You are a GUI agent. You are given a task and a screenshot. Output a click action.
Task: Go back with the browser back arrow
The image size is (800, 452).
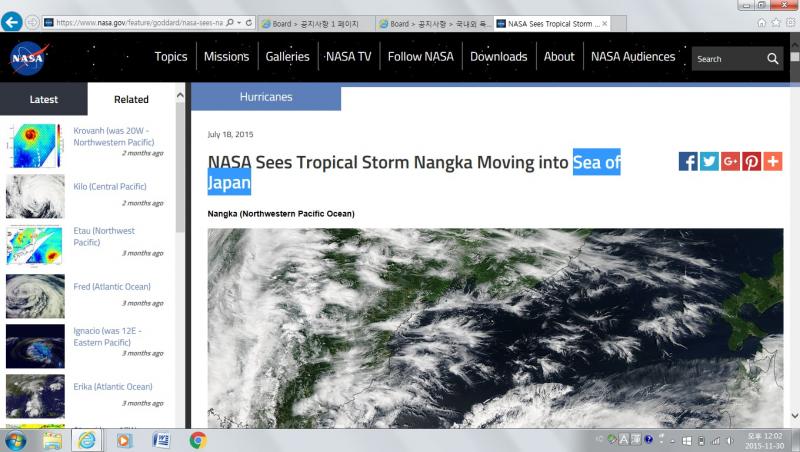12,22
